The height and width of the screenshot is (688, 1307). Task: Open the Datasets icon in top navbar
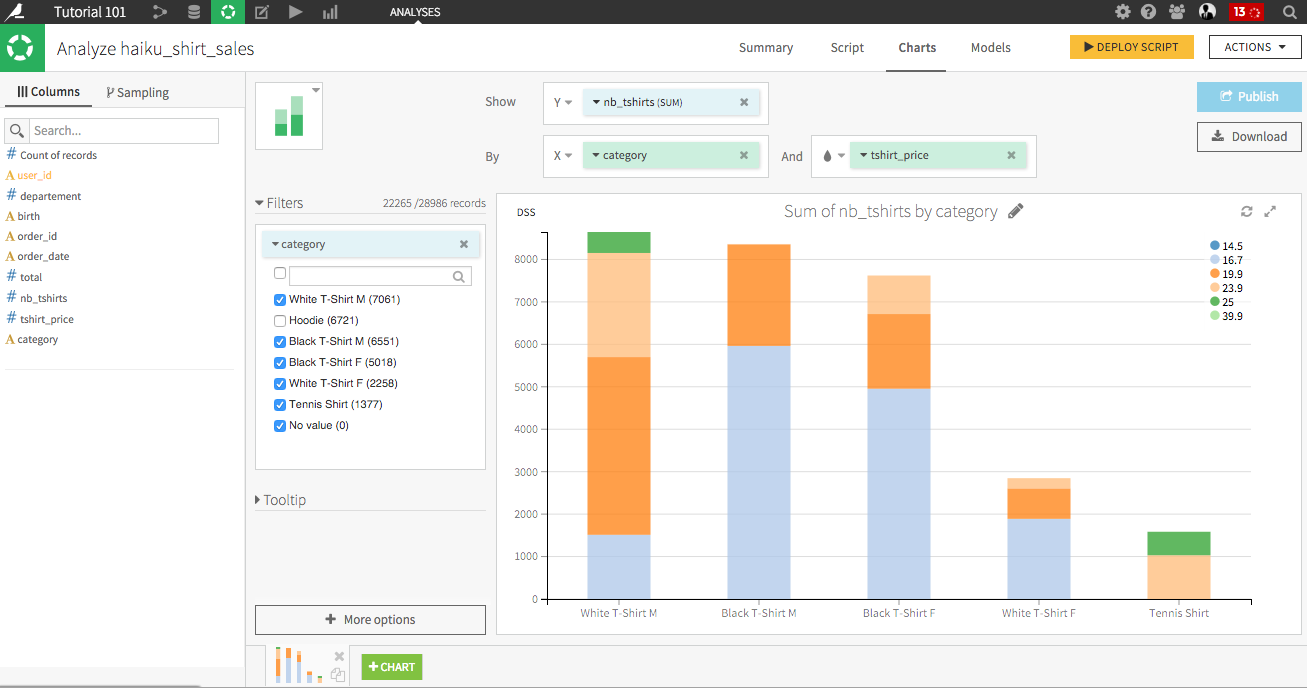[193, 12]
